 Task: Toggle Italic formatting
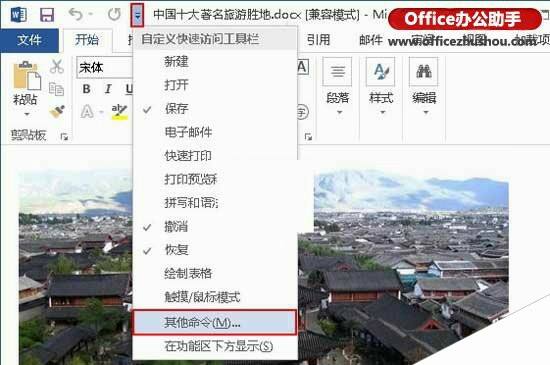[x=108, y=89]
